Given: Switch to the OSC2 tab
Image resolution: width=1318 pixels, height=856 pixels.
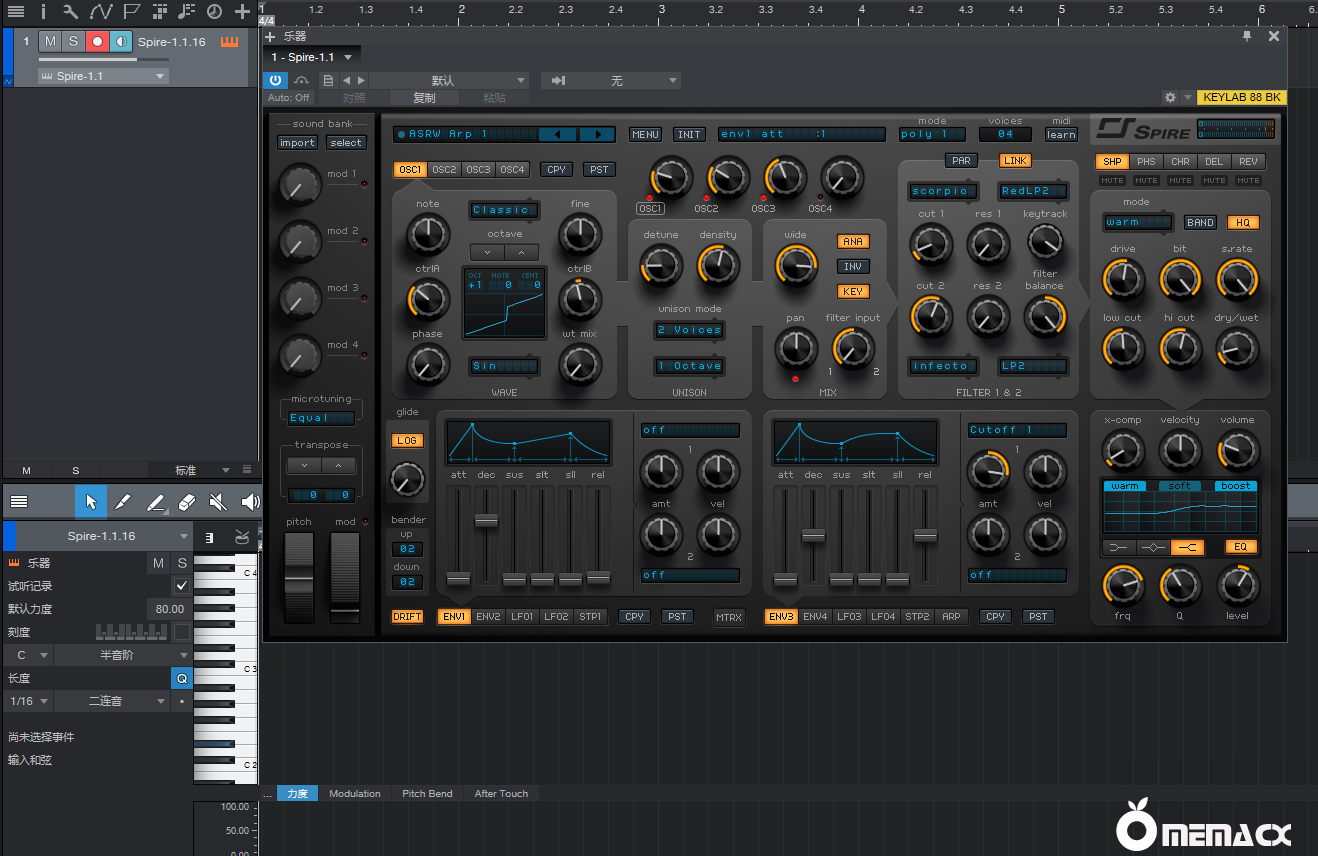Looking at the screenshot, I should tap(444, 170).
